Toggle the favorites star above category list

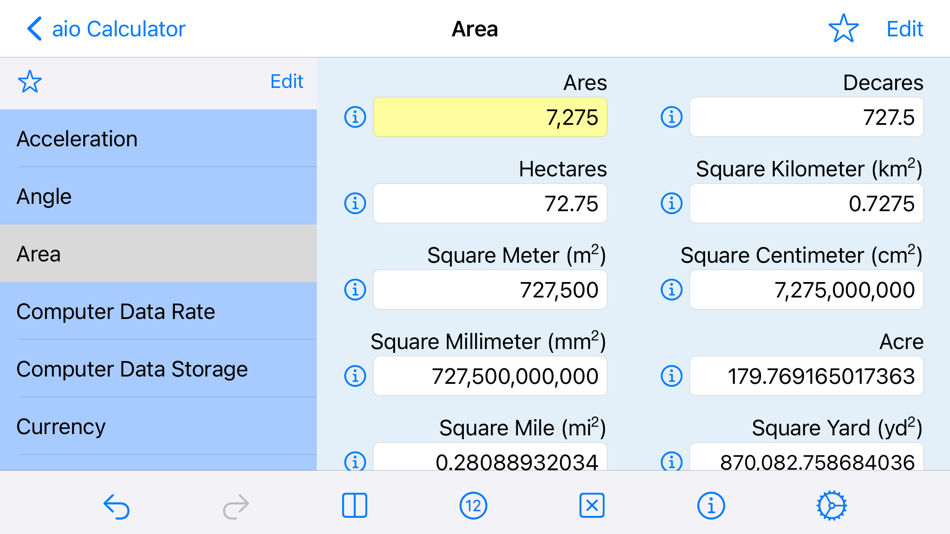[x=30, y=82]
